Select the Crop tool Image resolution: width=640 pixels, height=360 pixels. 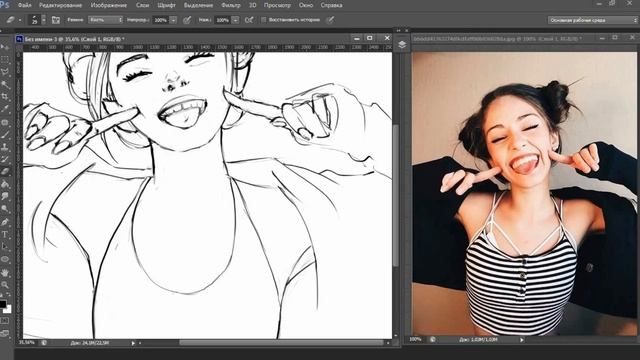(x=5, y=97)
